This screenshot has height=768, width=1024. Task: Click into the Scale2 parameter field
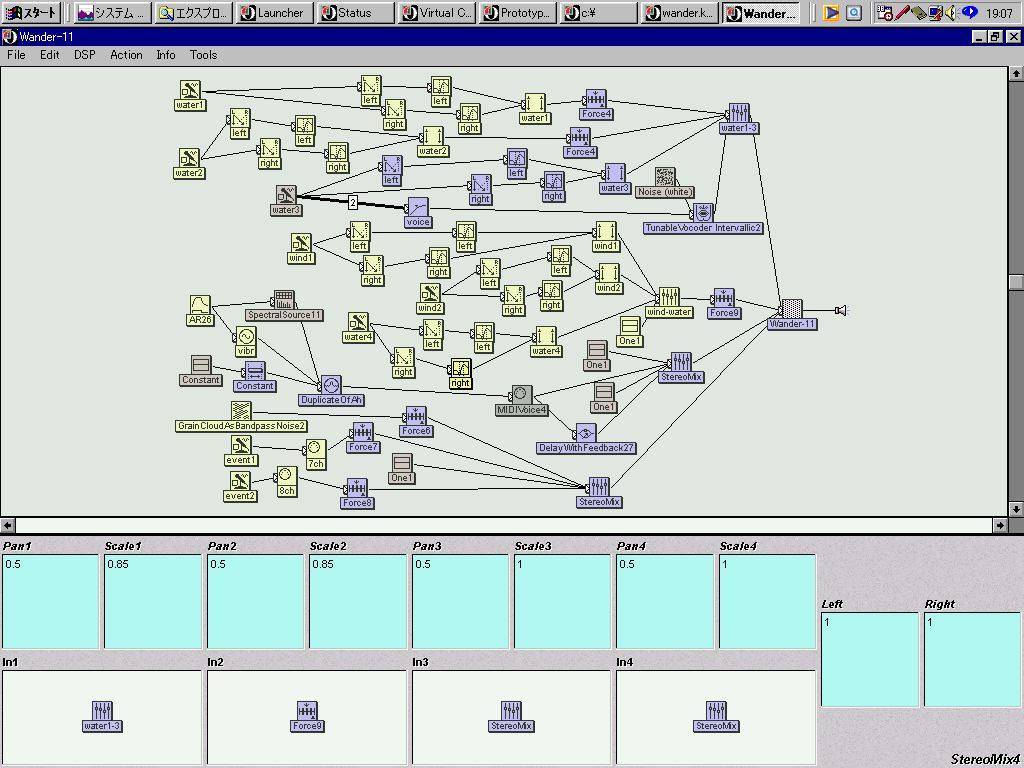[358, 601]
